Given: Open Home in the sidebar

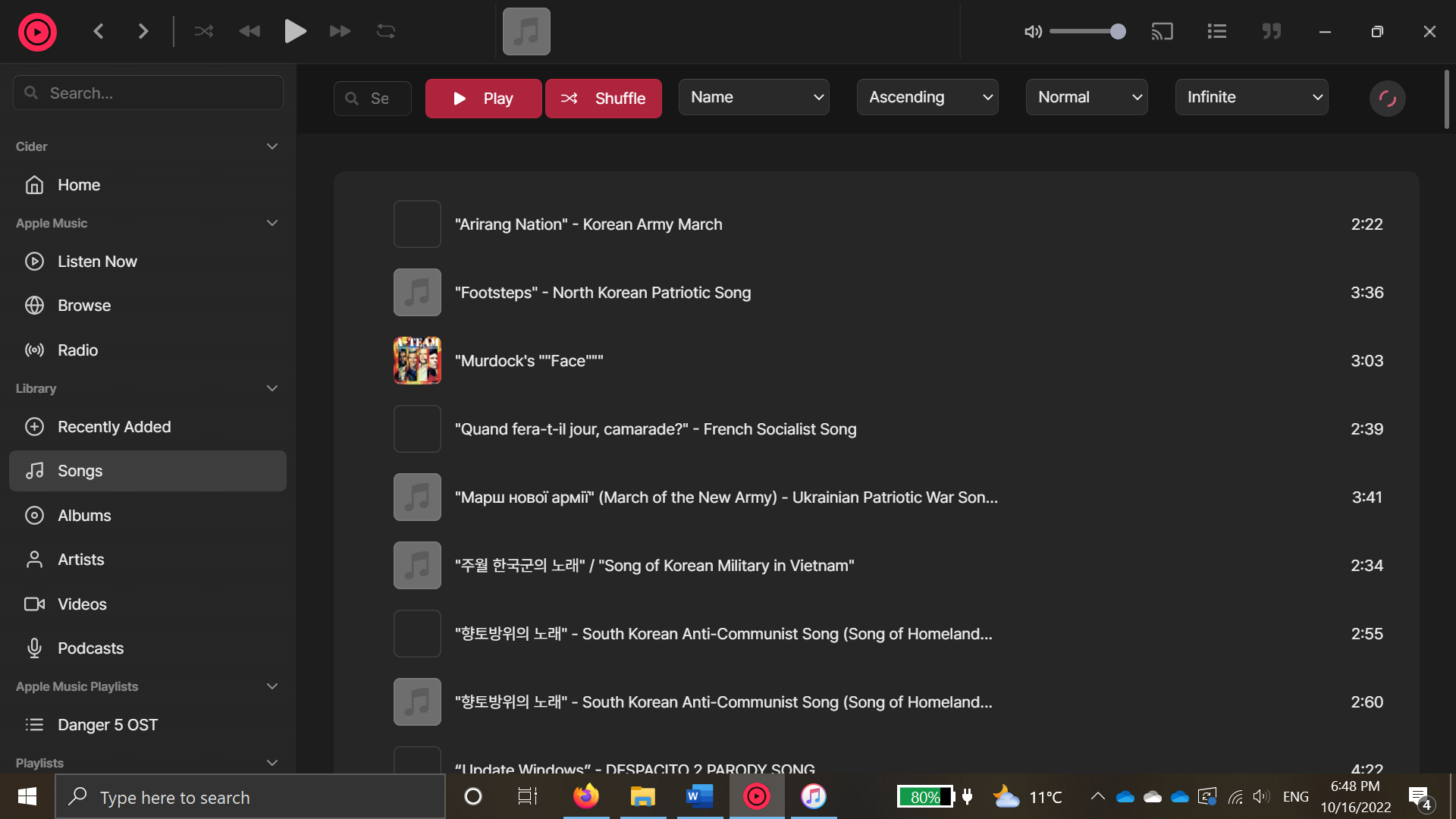Looking at the screenshot, I should (x=148, y=185).
